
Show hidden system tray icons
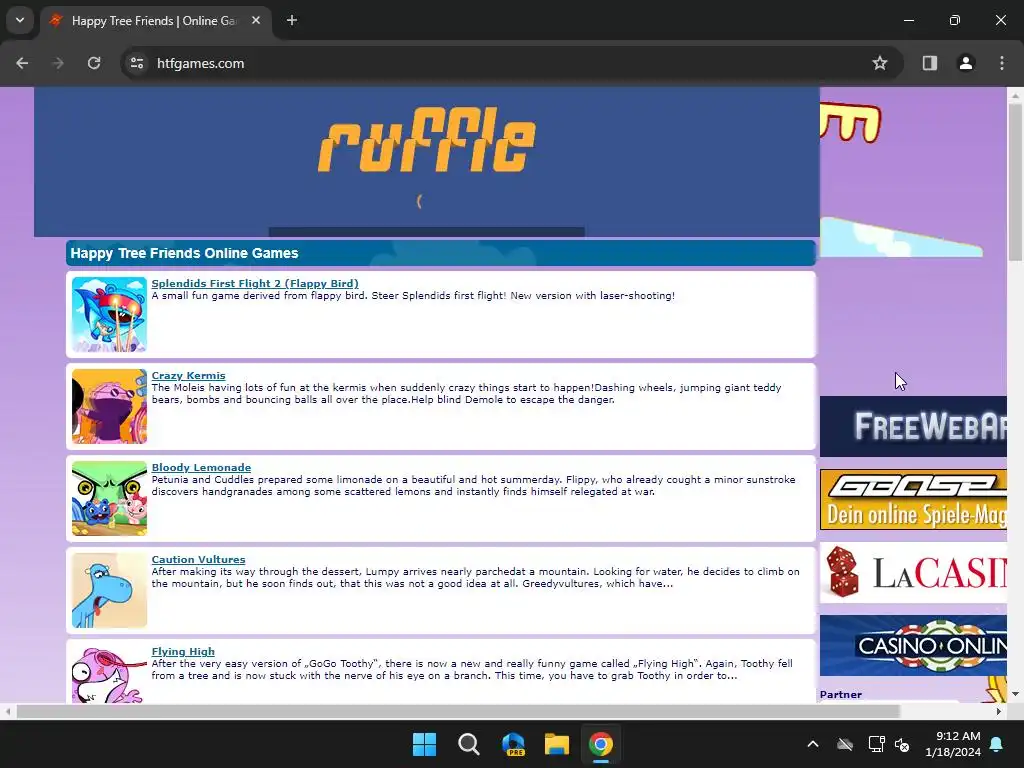[x=813, y=744]
